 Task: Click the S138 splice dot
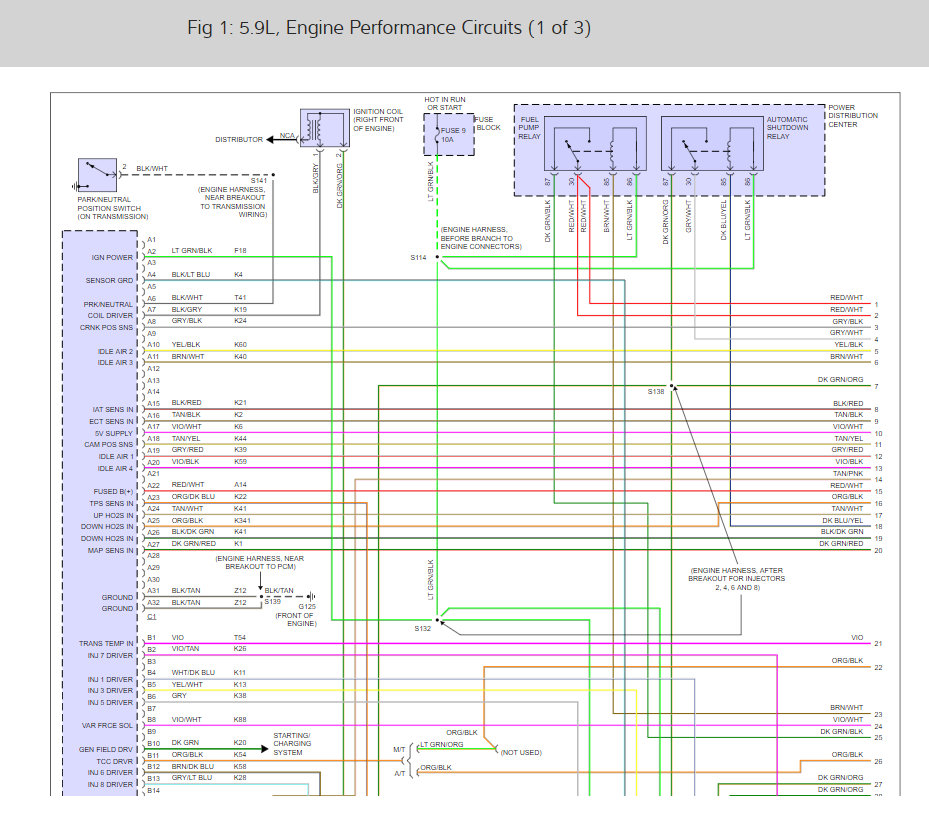click(x=671, y=386)
